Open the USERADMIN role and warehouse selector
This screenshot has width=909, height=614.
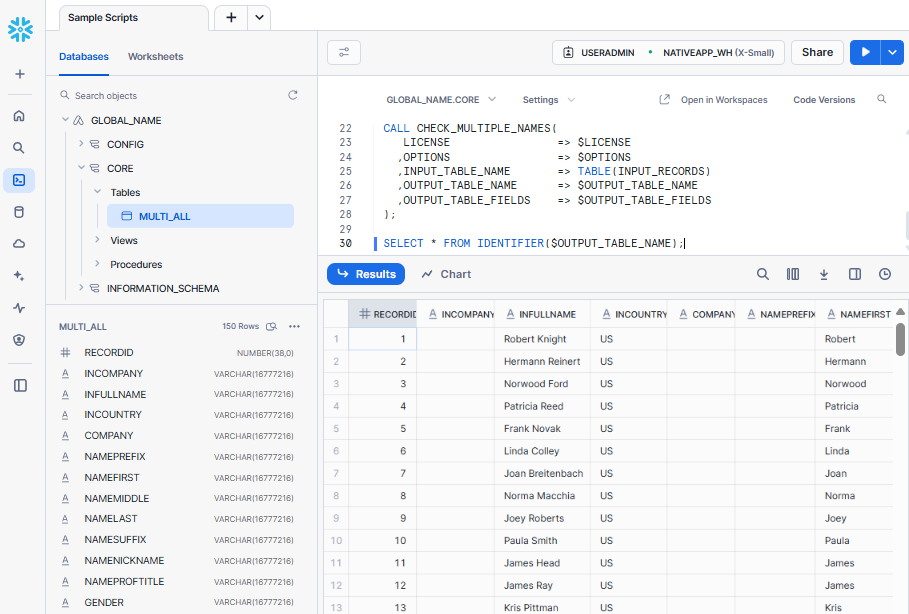point(668,53)
